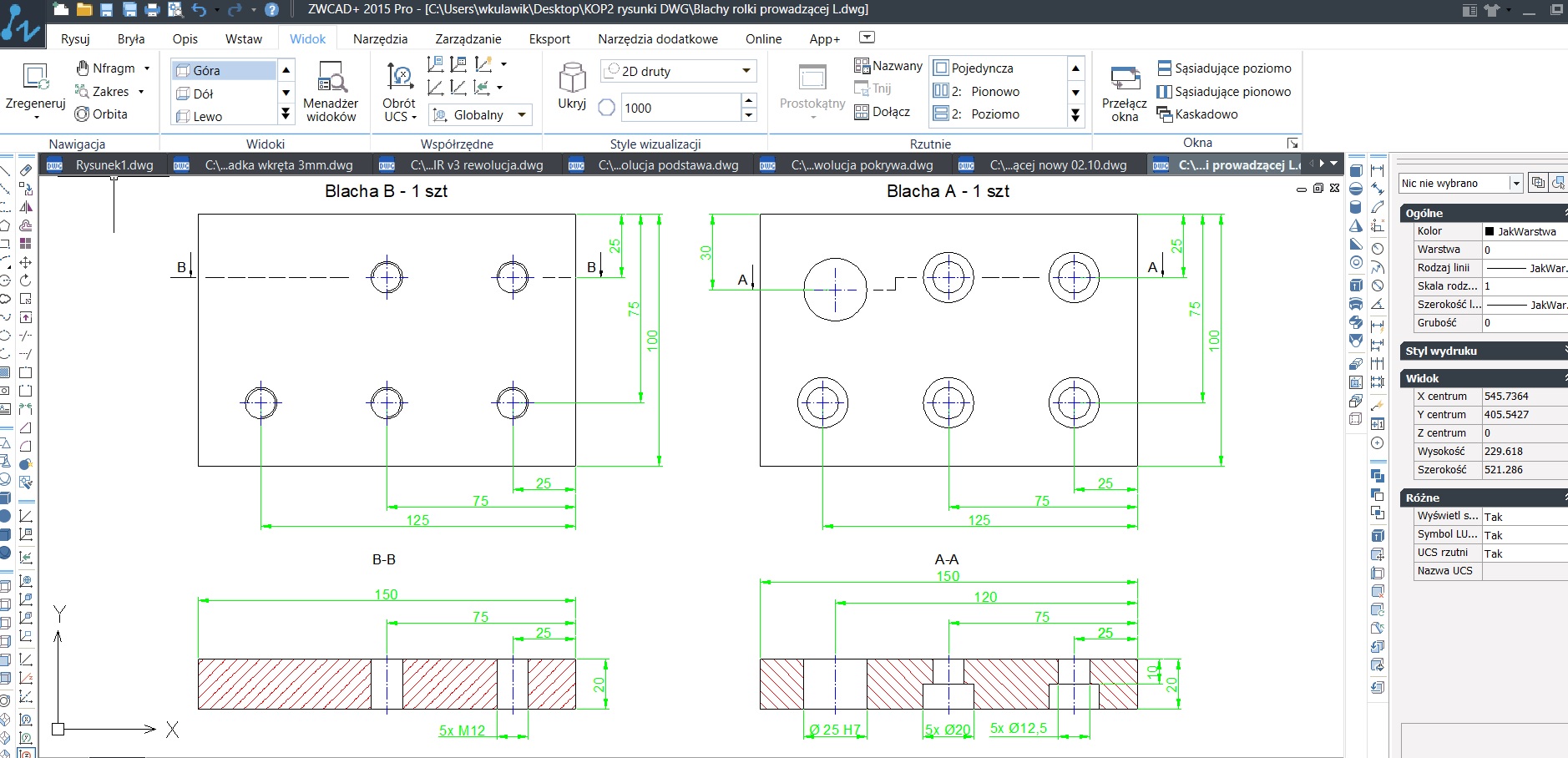1568x758 pixels.
Task: Open the Narzędzia ribbon tab
Action: tap(380, 38)
